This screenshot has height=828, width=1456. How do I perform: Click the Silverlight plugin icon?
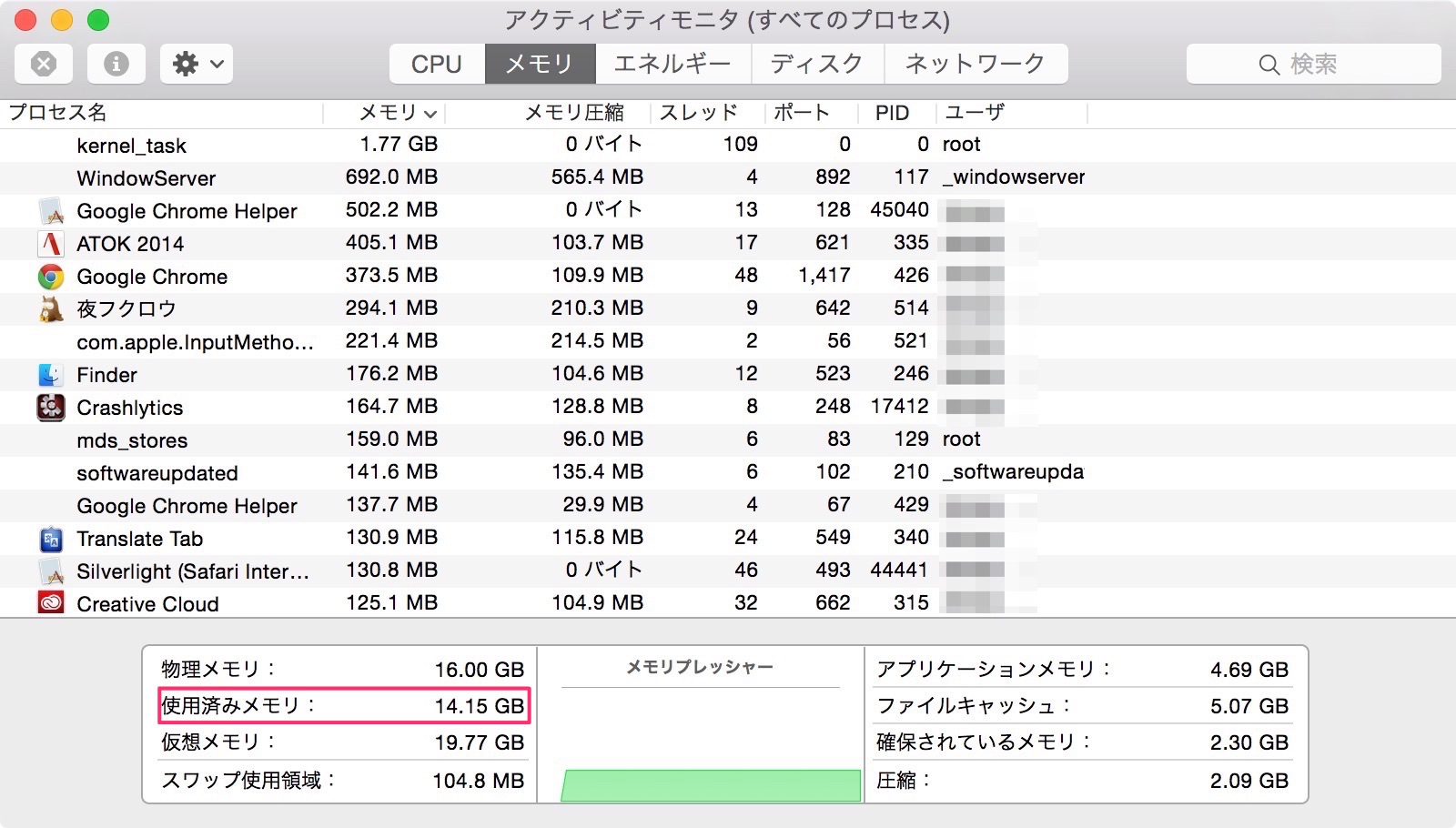[51, 571]
